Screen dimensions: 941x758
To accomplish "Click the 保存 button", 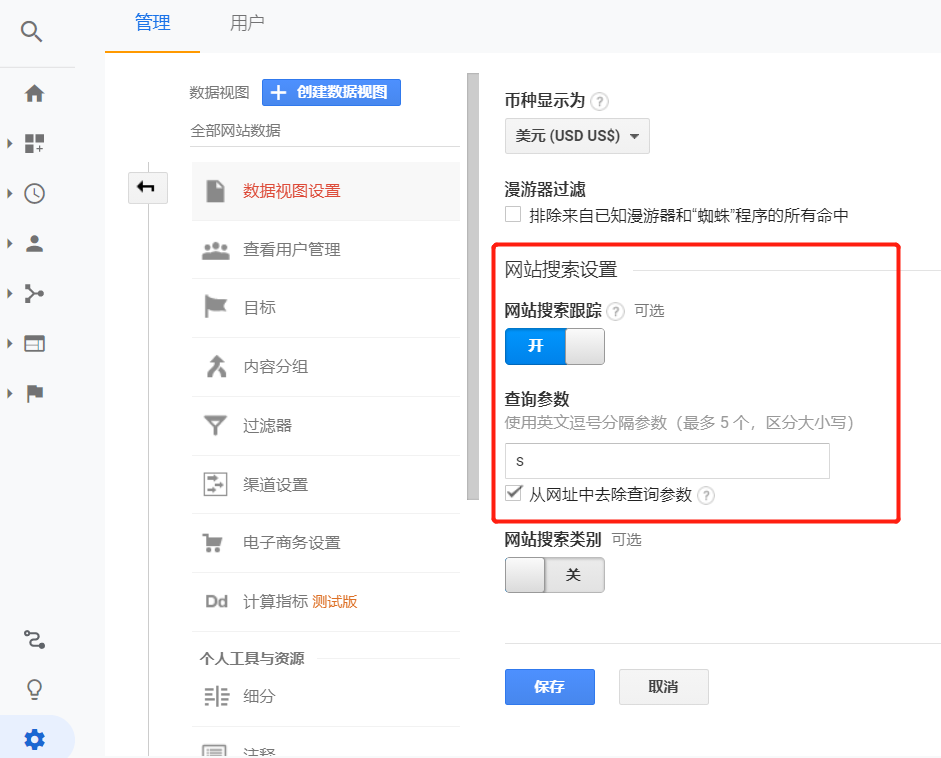I will coord(549,687).
